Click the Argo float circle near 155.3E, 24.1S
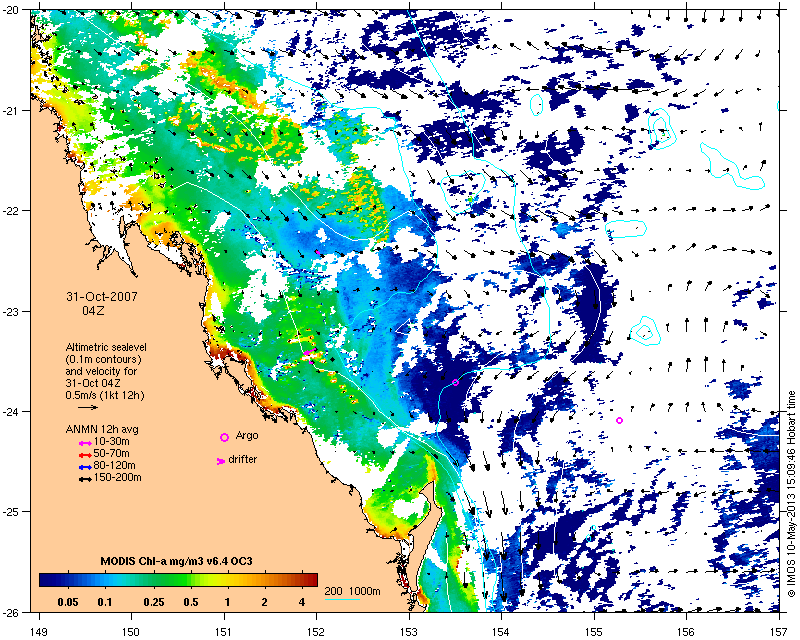 tap(619, 421)
